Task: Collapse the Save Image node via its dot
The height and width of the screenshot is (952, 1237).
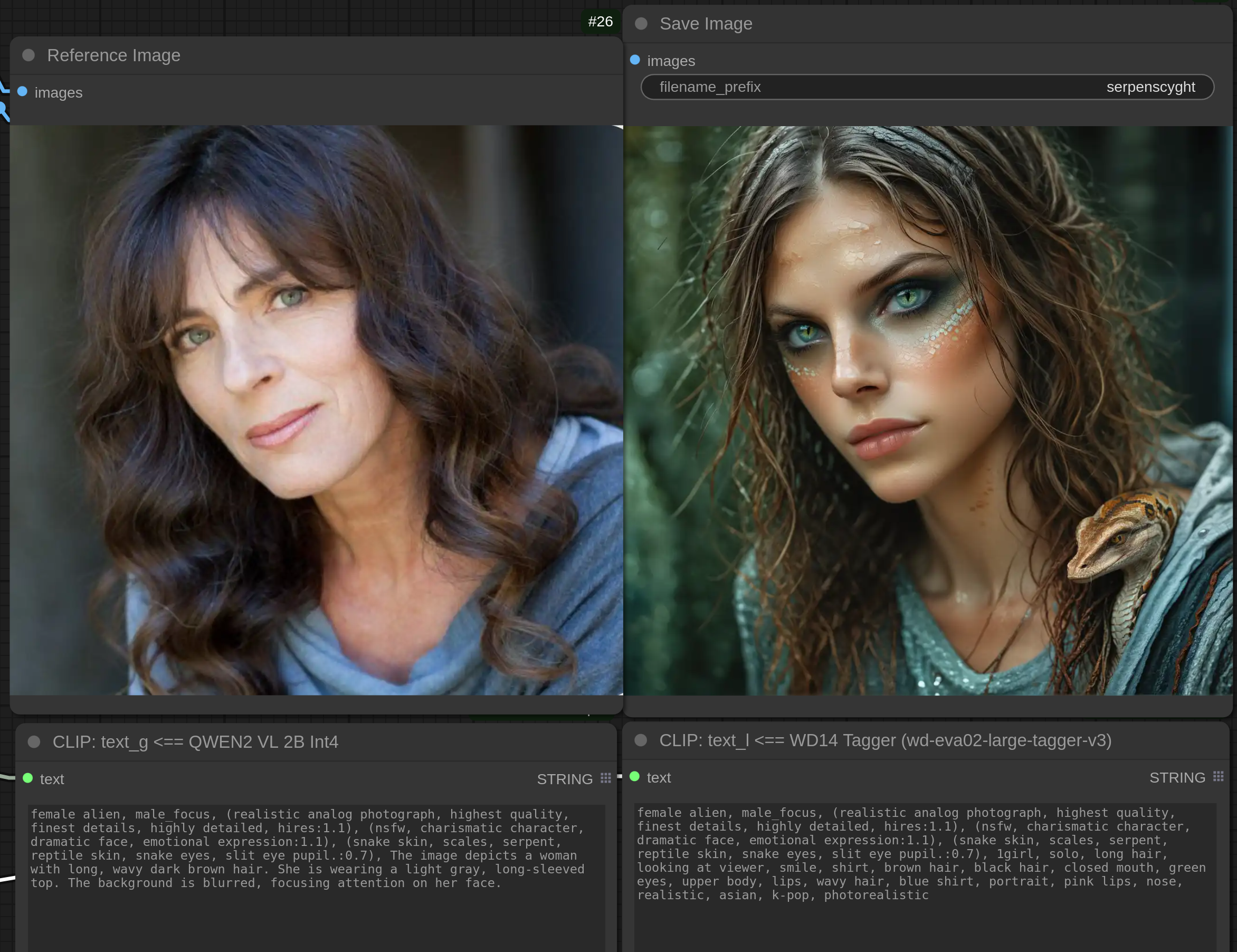Action: 641,23
